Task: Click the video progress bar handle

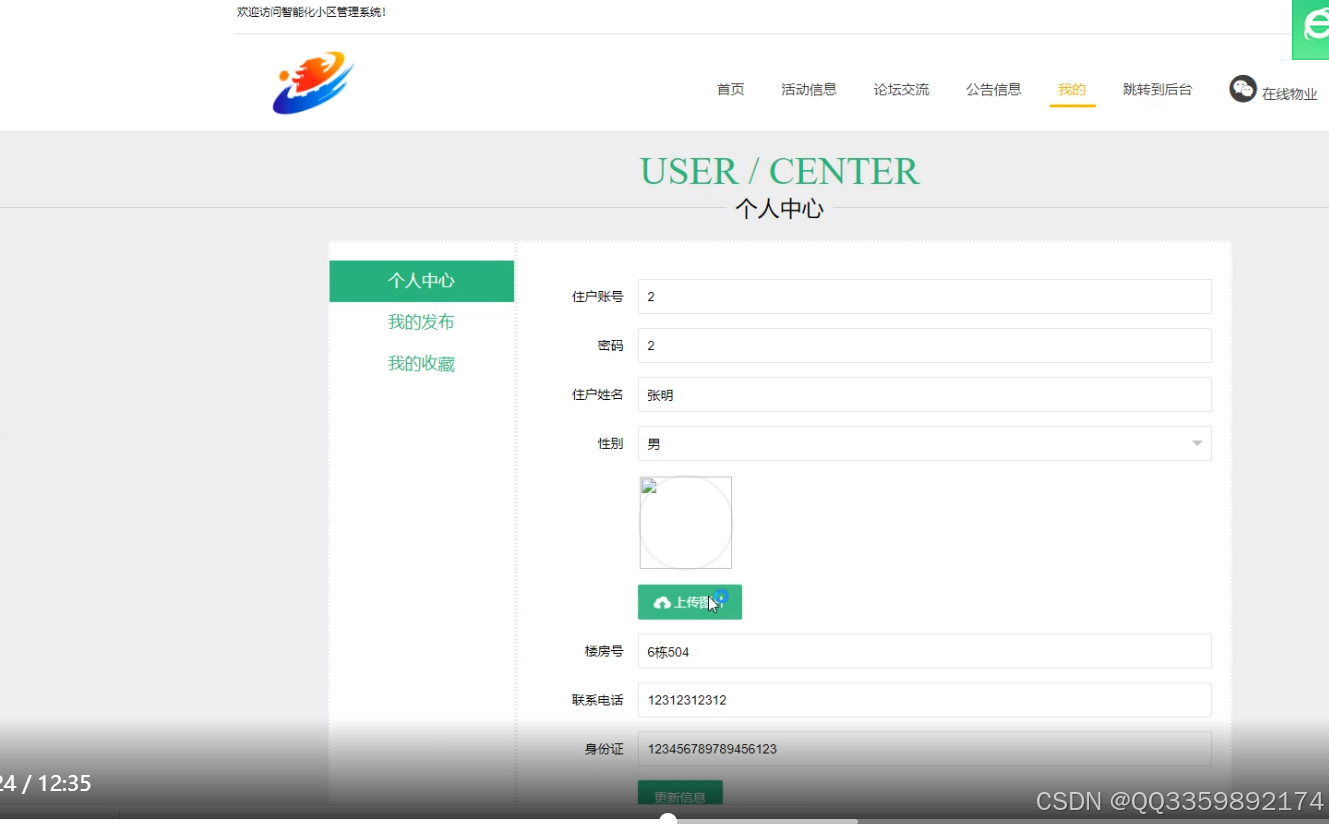Action: (x=668, y=820)
